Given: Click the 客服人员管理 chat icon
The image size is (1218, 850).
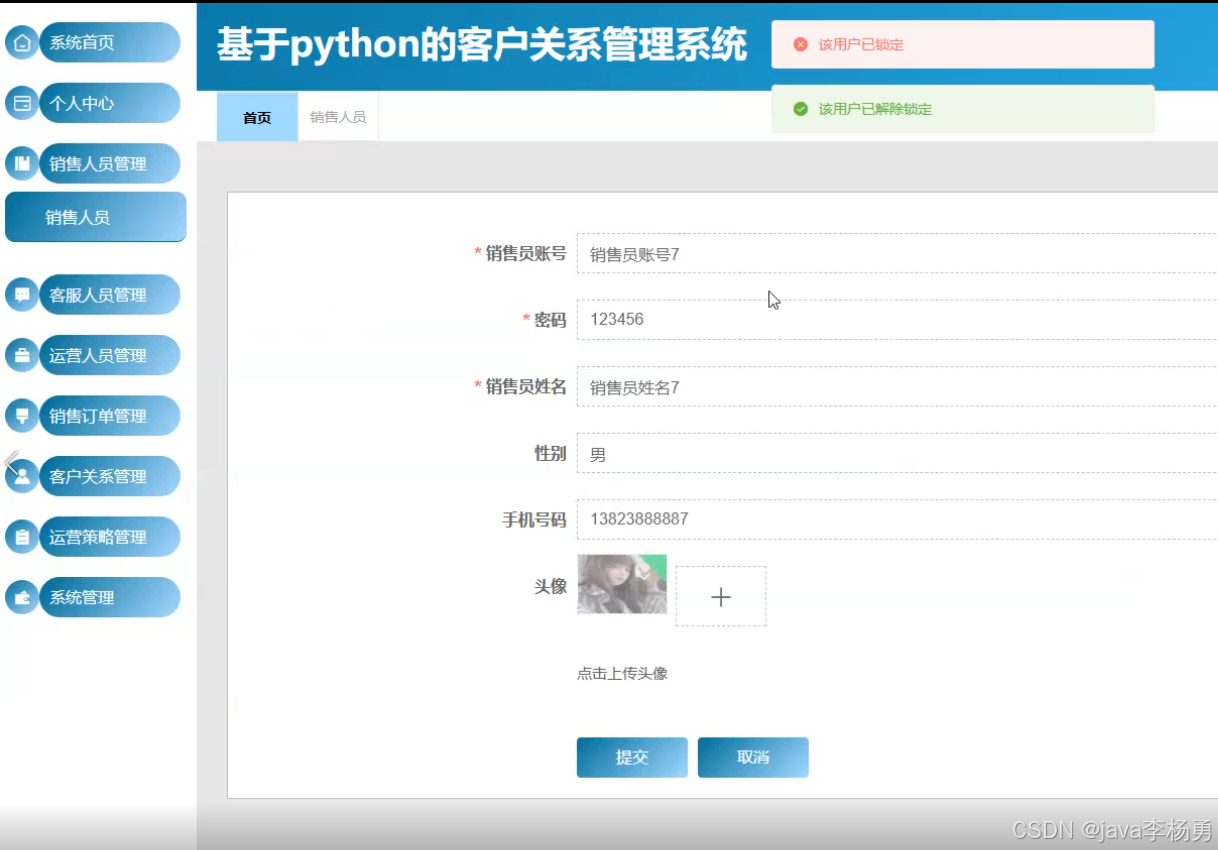Looking at the screenshot, I should (20, 294).
